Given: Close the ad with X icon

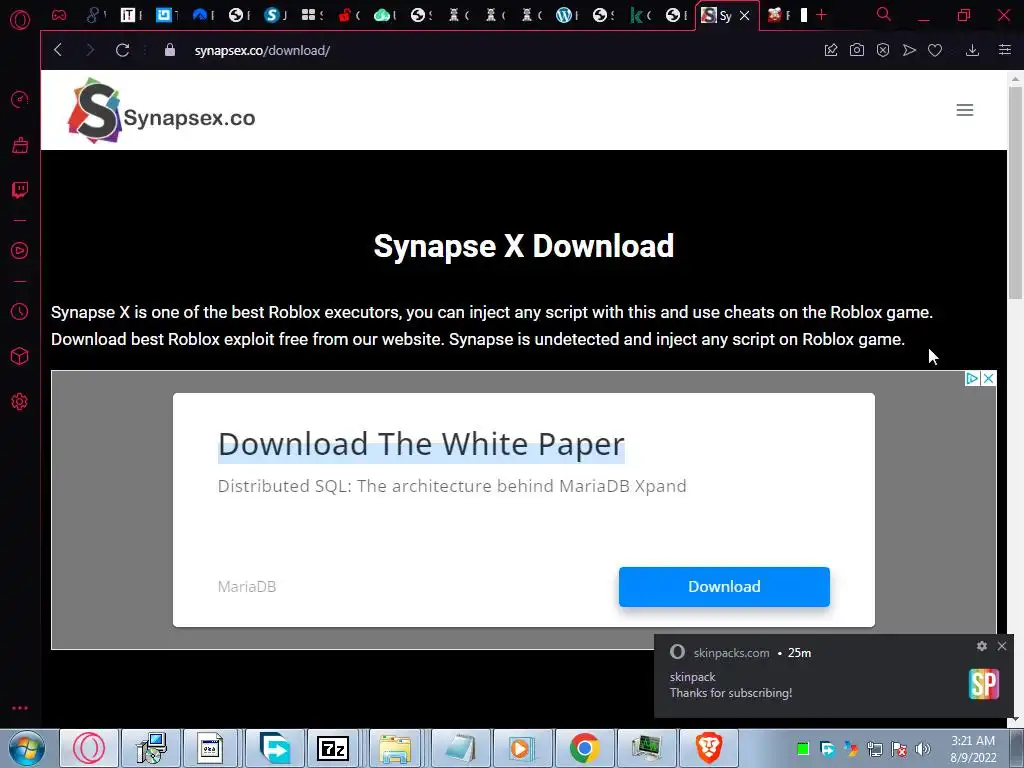Looking at the screenshot, I should (x=989, y=378).
